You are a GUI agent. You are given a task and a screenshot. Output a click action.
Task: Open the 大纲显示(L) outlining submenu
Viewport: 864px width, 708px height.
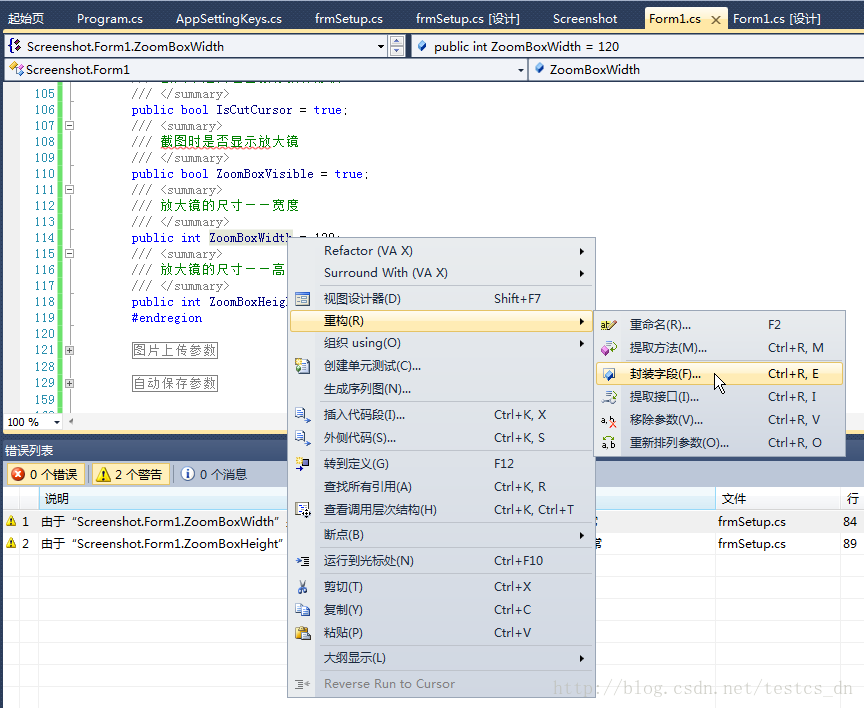pos(441,658)
